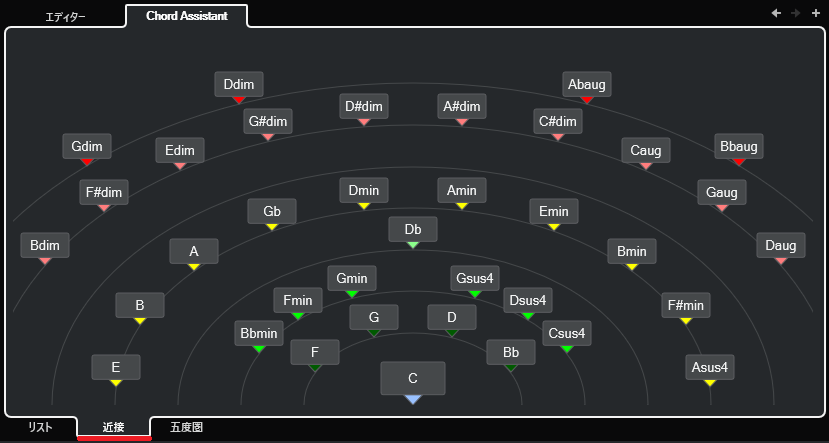
Task: Choose the central C chord
Action: click(x=413, y=379)
